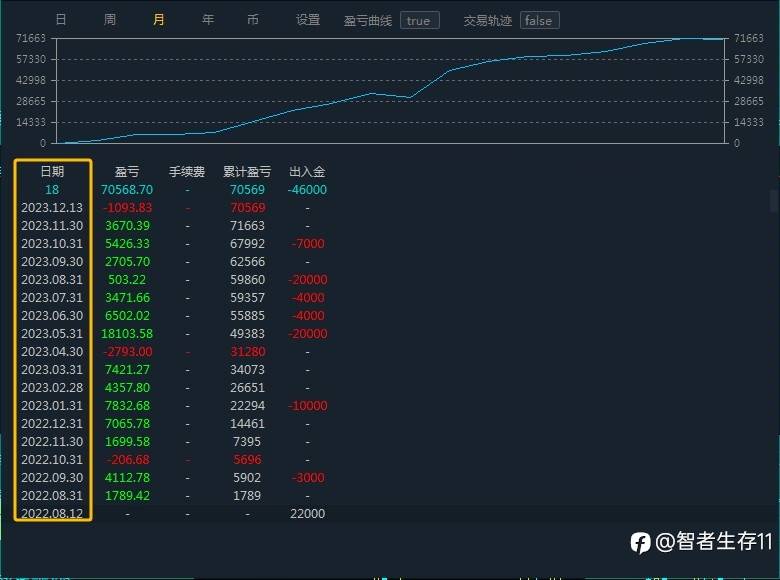Select the 2023.12.13 row
Viewport: 780px width, 580px height.
click(x=174, y=207)
